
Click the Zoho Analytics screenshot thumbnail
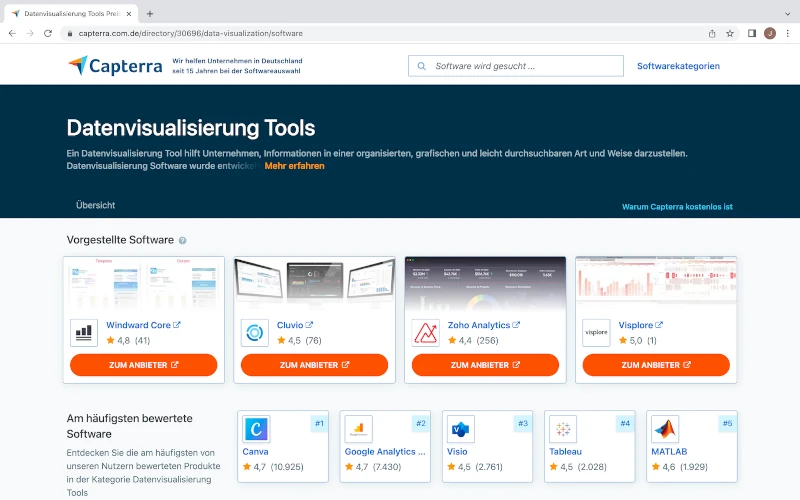pos(485,284)
